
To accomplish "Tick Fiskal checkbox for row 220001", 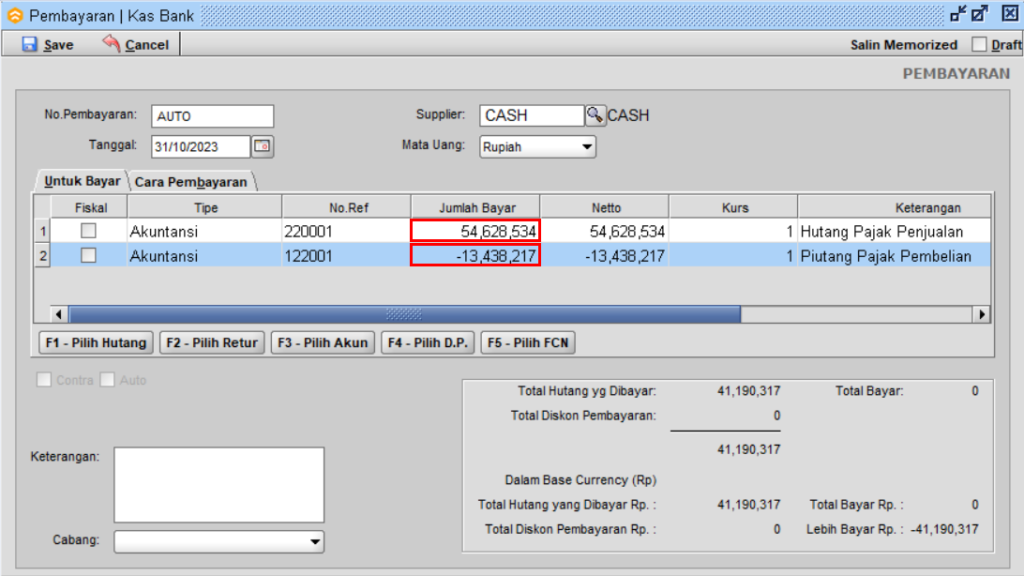I will 89,231.
